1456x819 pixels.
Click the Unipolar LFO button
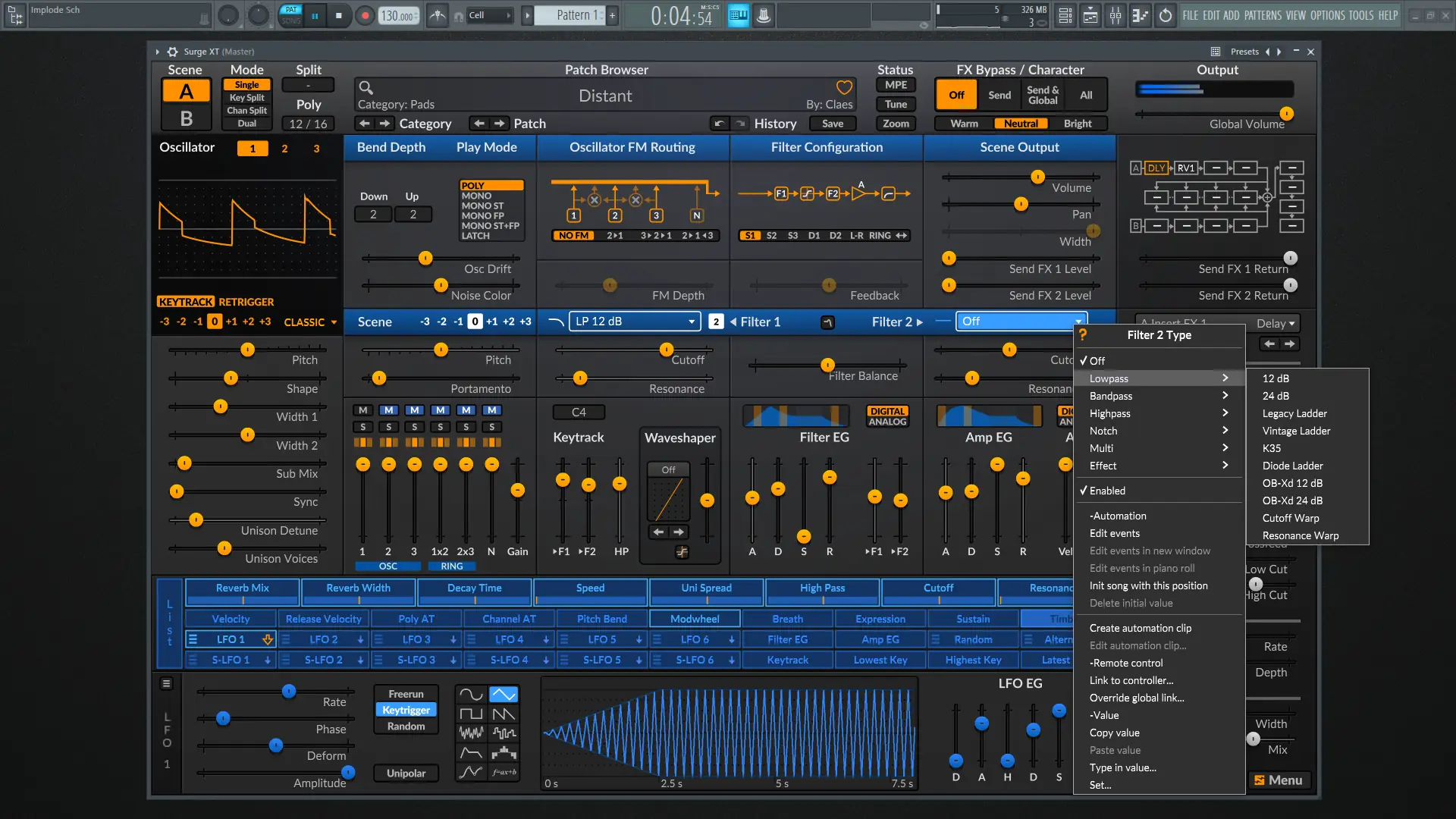tap(406, 773)
